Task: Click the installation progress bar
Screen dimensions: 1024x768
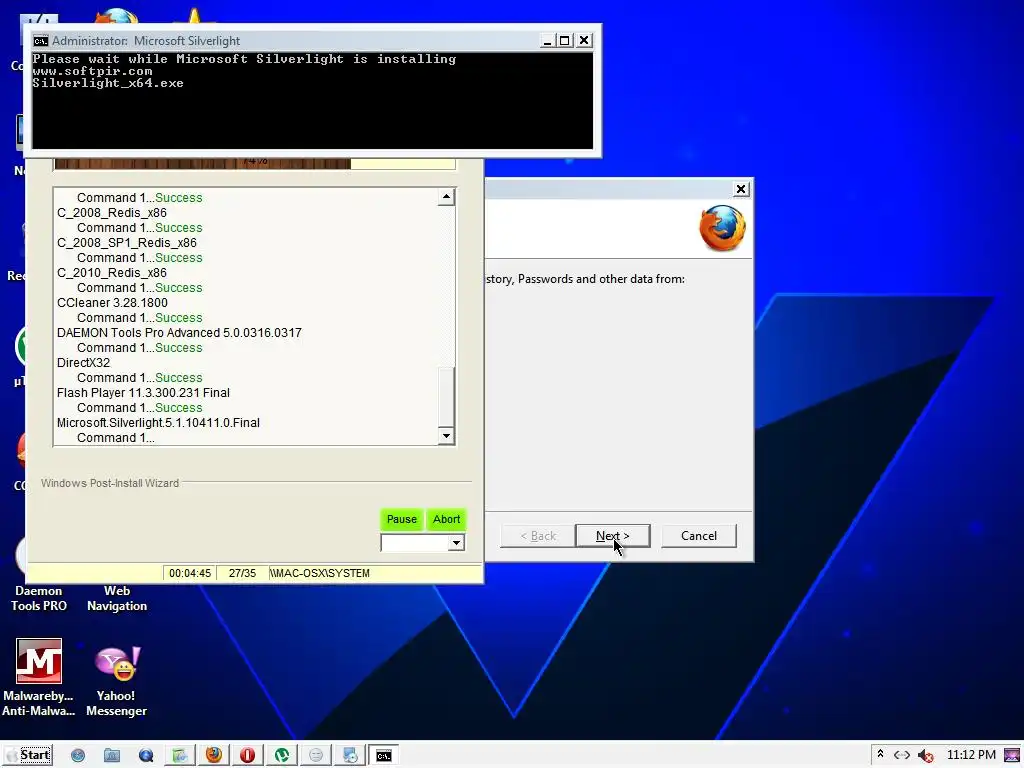Action: 255,163
